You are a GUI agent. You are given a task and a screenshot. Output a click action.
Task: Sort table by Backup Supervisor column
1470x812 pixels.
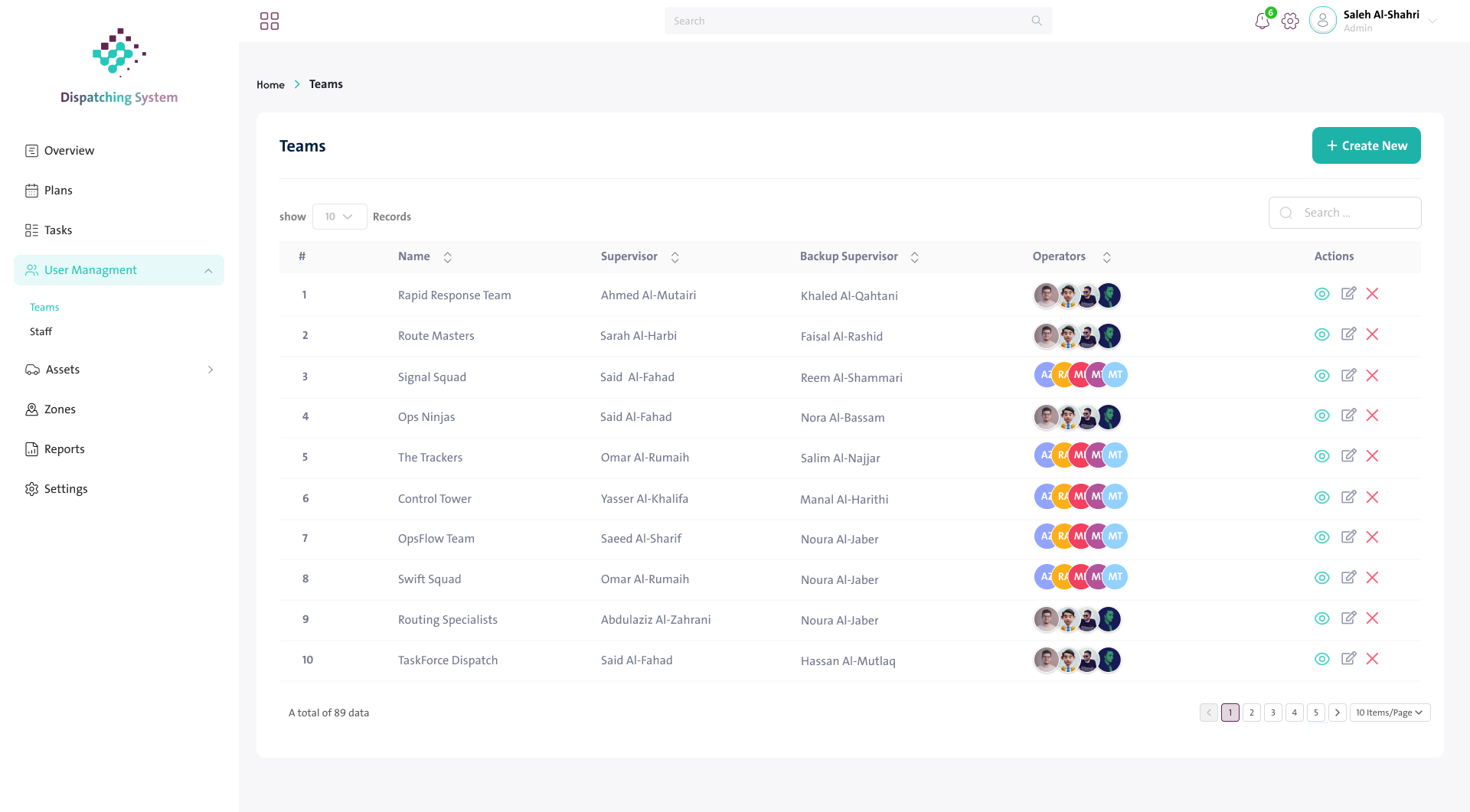tap(915, 257)
